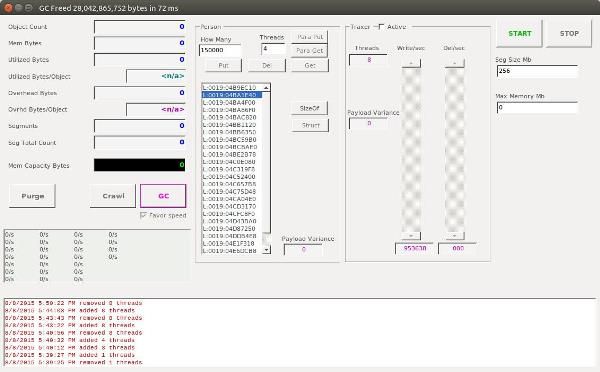Select list item L:0019:04C52400
This screenshot has width=600, height=372.
pos(232,177)
